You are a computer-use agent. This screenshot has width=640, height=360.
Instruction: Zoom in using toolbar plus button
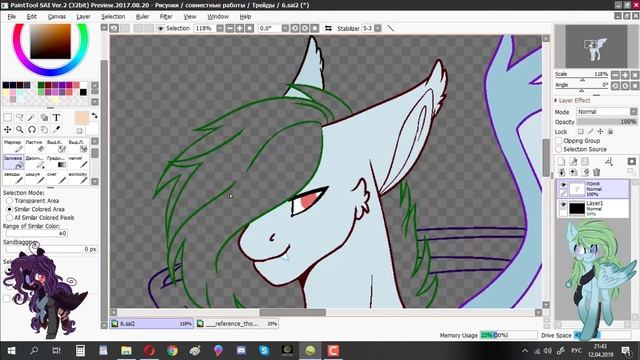tap(240, 28)
